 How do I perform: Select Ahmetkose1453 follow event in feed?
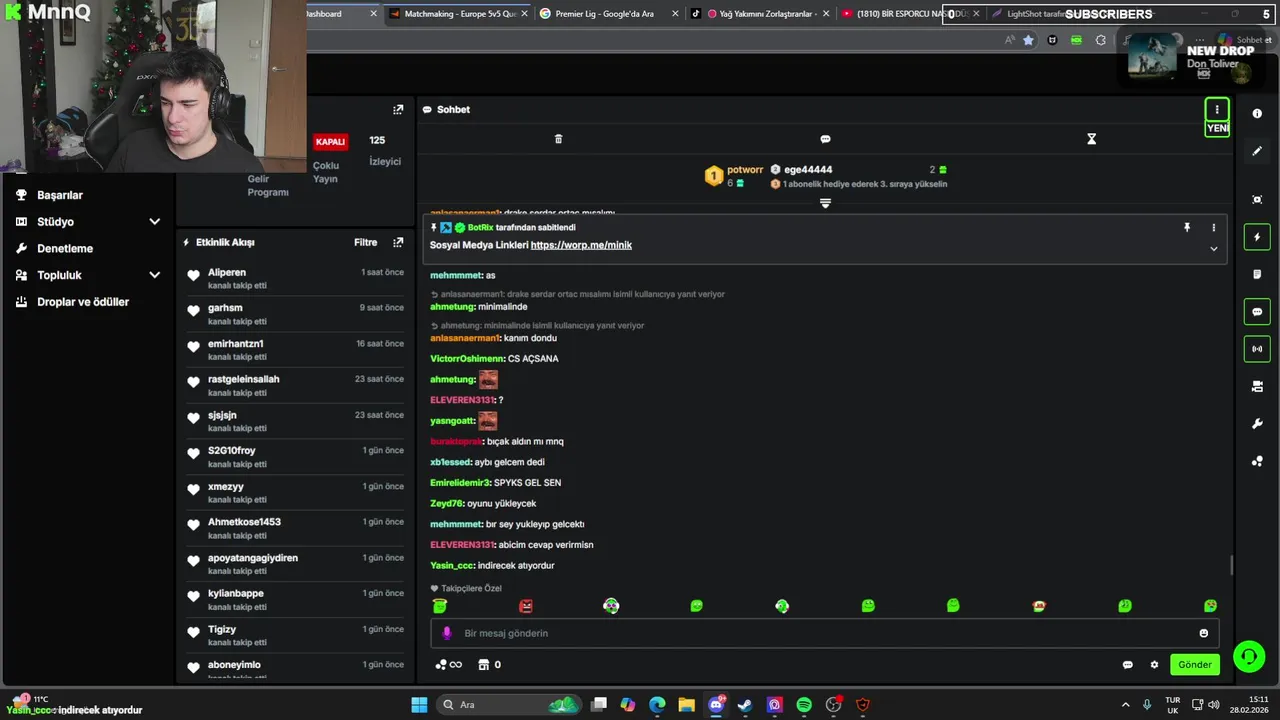(295, 528)
